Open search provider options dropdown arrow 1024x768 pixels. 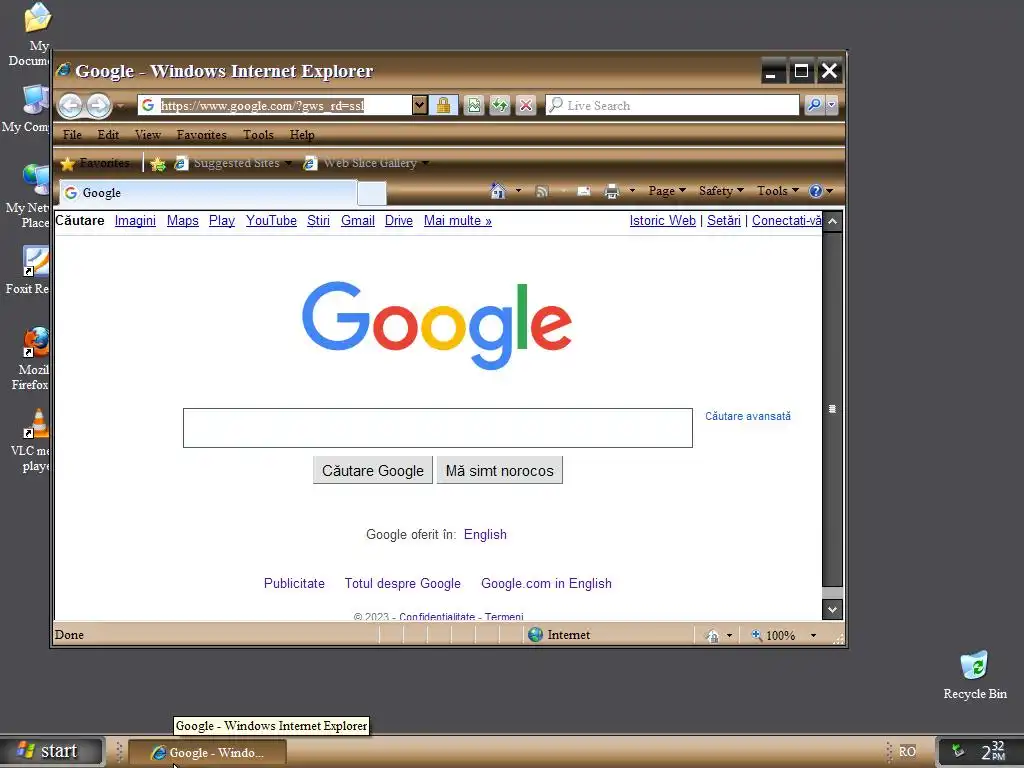831,104
